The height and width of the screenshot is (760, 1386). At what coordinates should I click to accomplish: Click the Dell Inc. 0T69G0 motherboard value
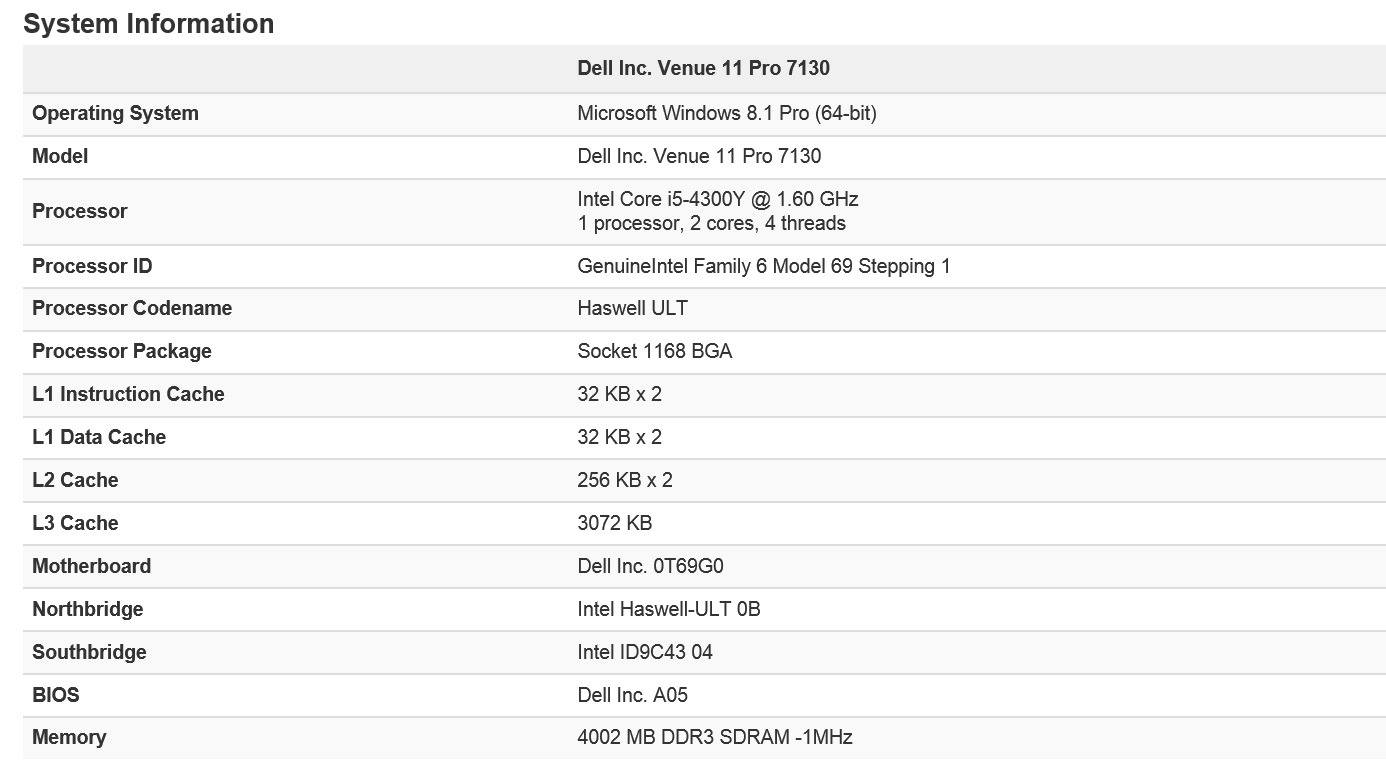(x=651, y=567)
